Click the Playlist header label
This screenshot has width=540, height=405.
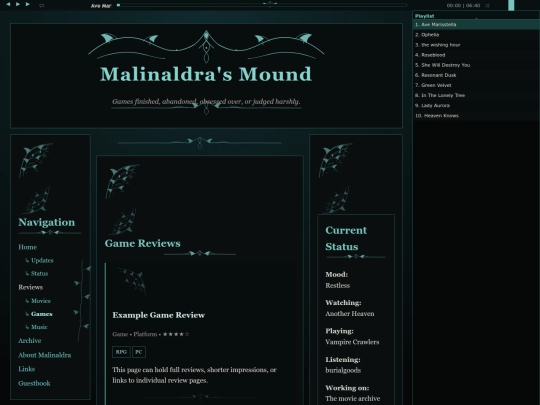[x=424, y=16]
